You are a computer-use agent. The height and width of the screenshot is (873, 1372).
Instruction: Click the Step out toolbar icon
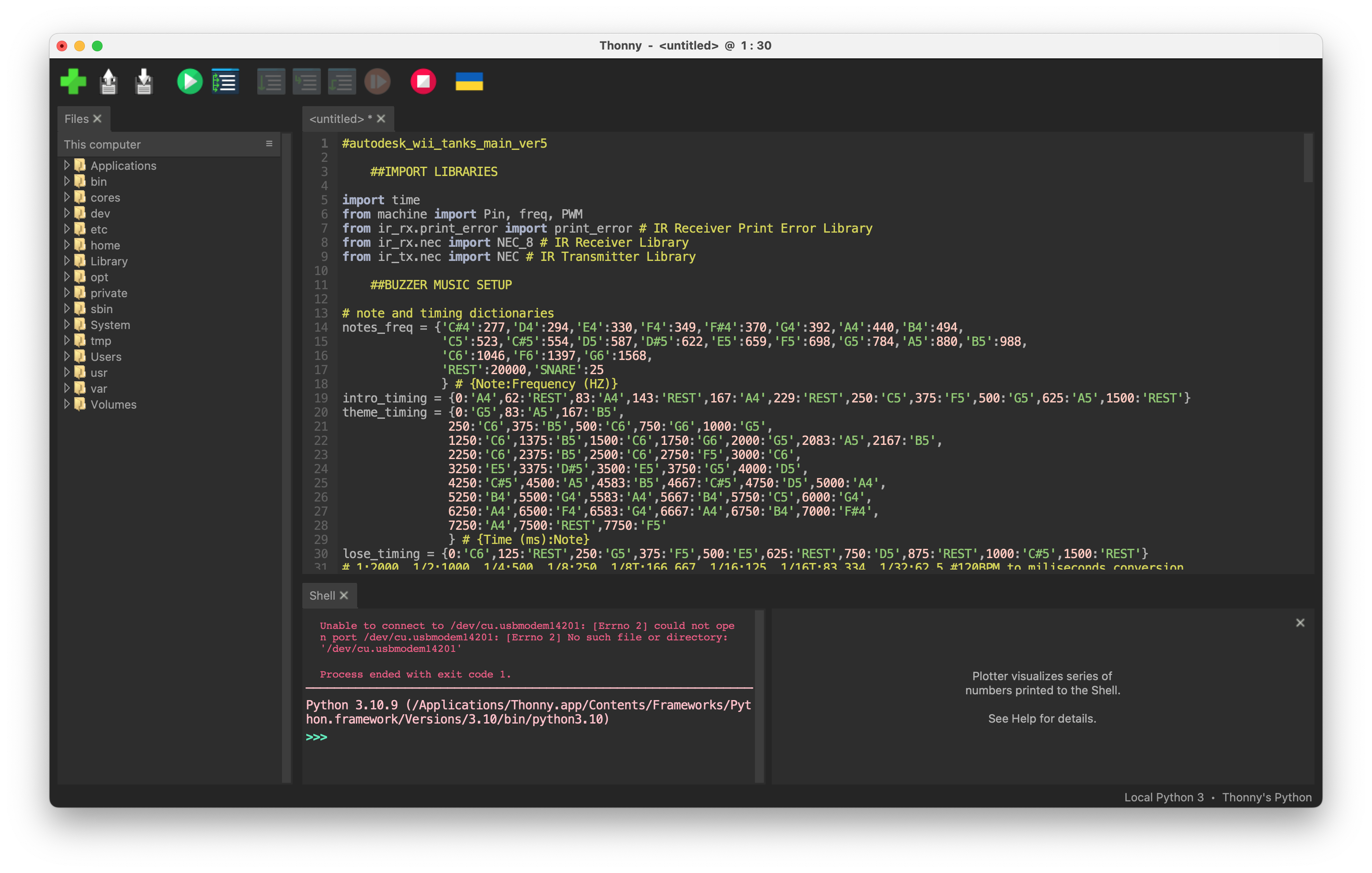(342, 81)
